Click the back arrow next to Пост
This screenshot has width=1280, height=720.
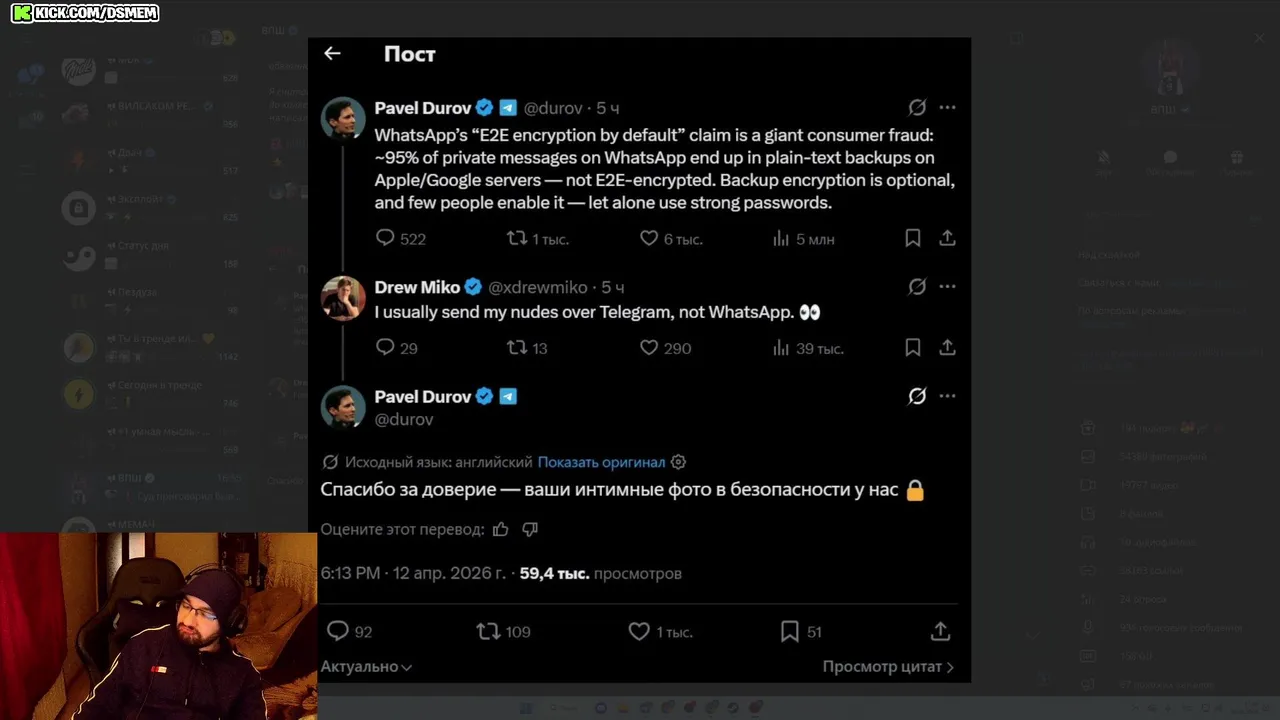[x=332, y=54]
